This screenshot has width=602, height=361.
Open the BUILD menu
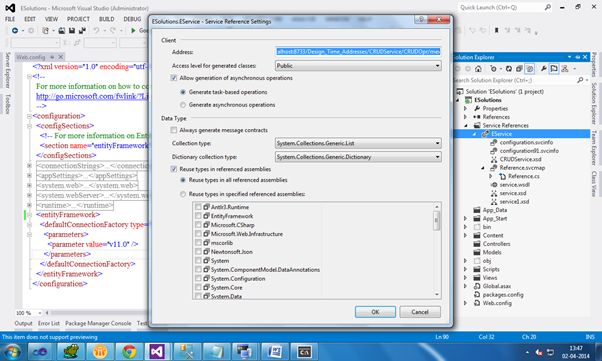coord(107,19)
